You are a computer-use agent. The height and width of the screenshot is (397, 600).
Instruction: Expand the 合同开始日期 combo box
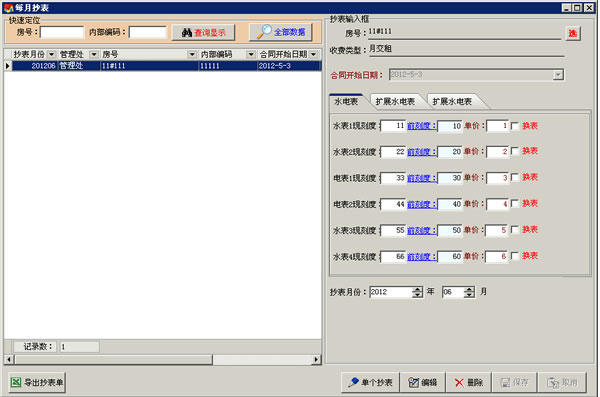(x=558, y=75)
